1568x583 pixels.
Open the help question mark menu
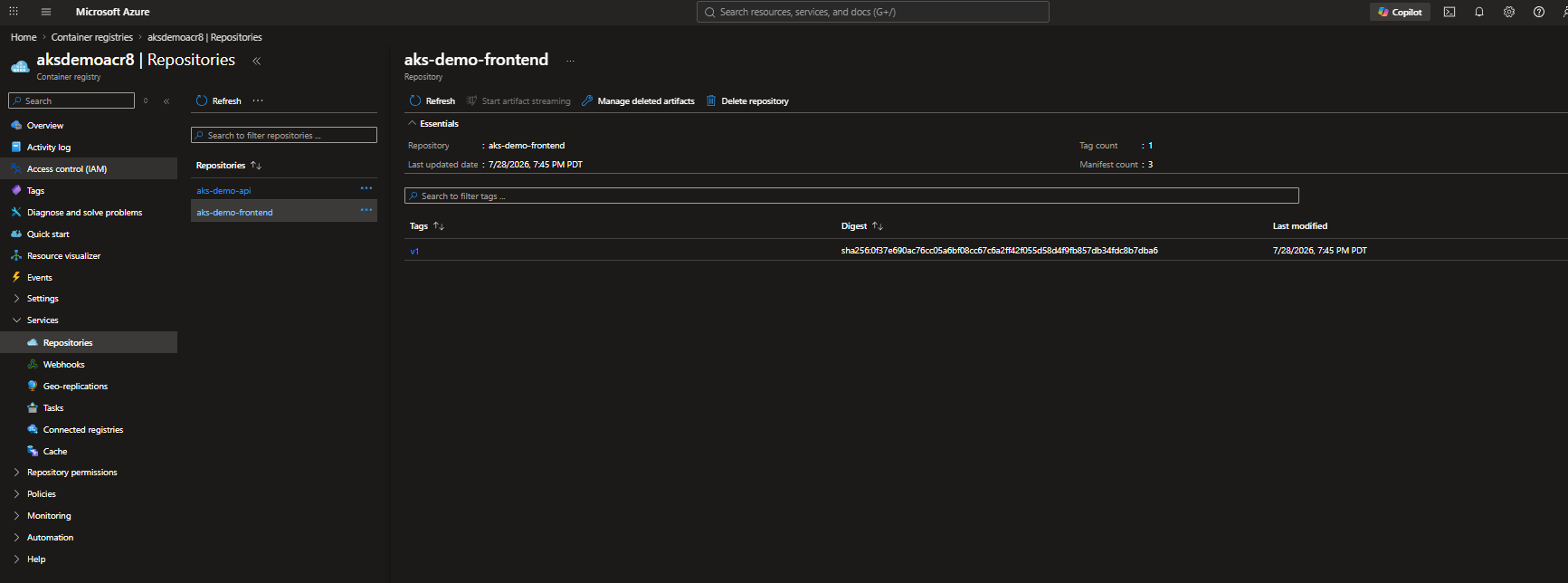1539,12
